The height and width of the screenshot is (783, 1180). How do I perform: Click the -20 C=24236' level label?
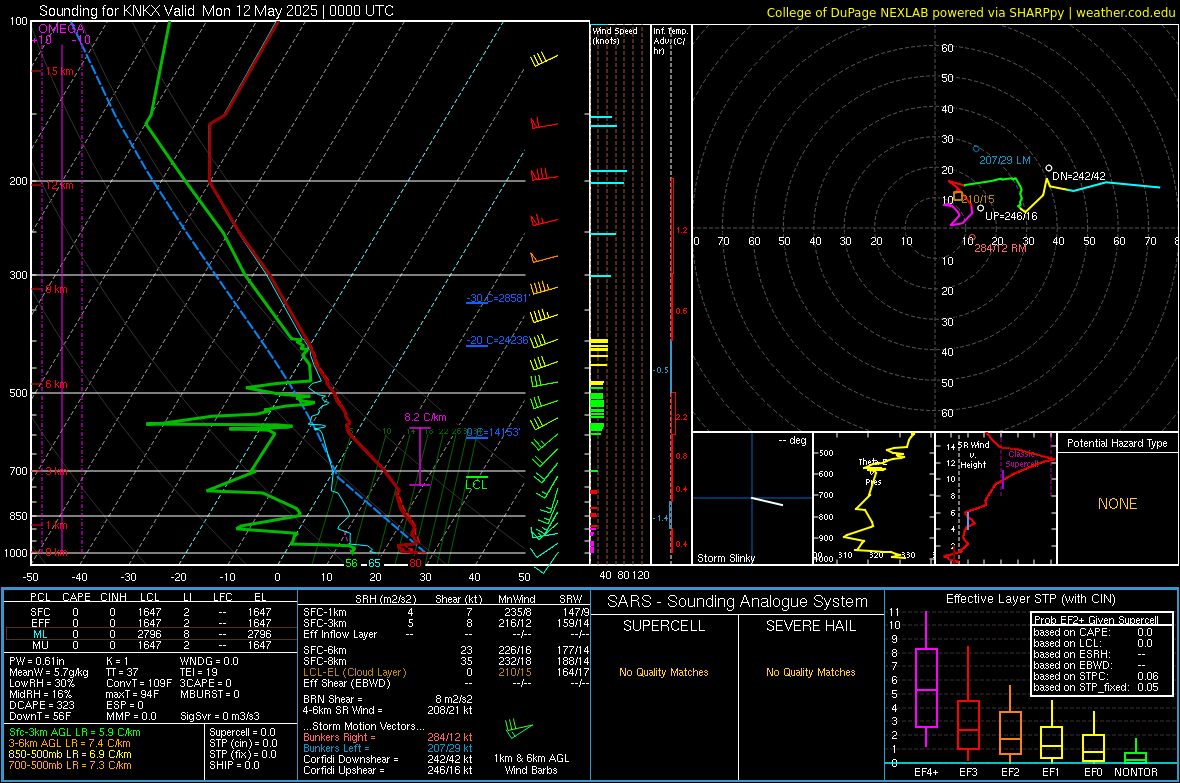point(497,340)
